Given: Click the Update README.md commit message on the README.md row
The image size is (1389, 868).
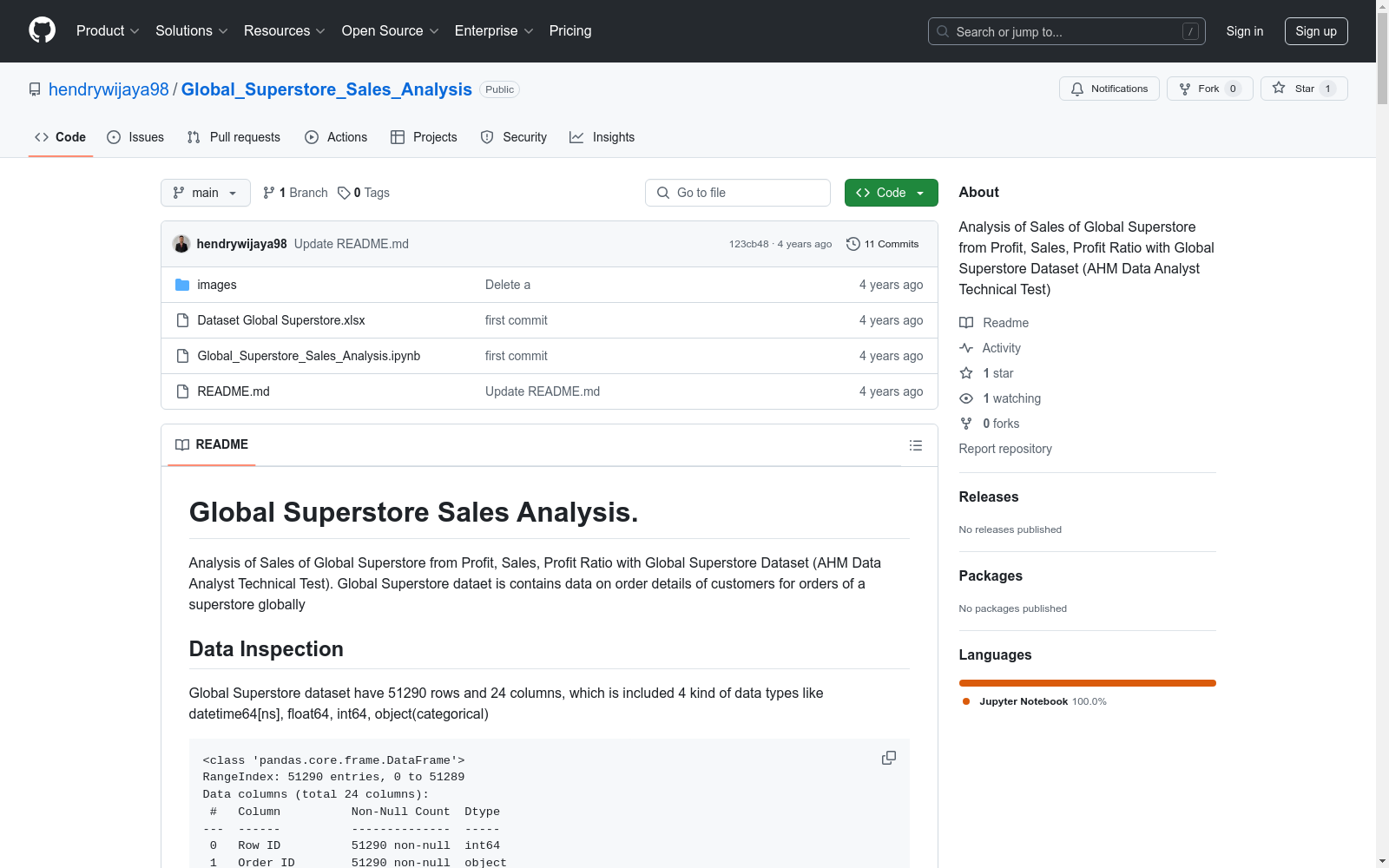Looking at the screenshot, I should [543, 391].
